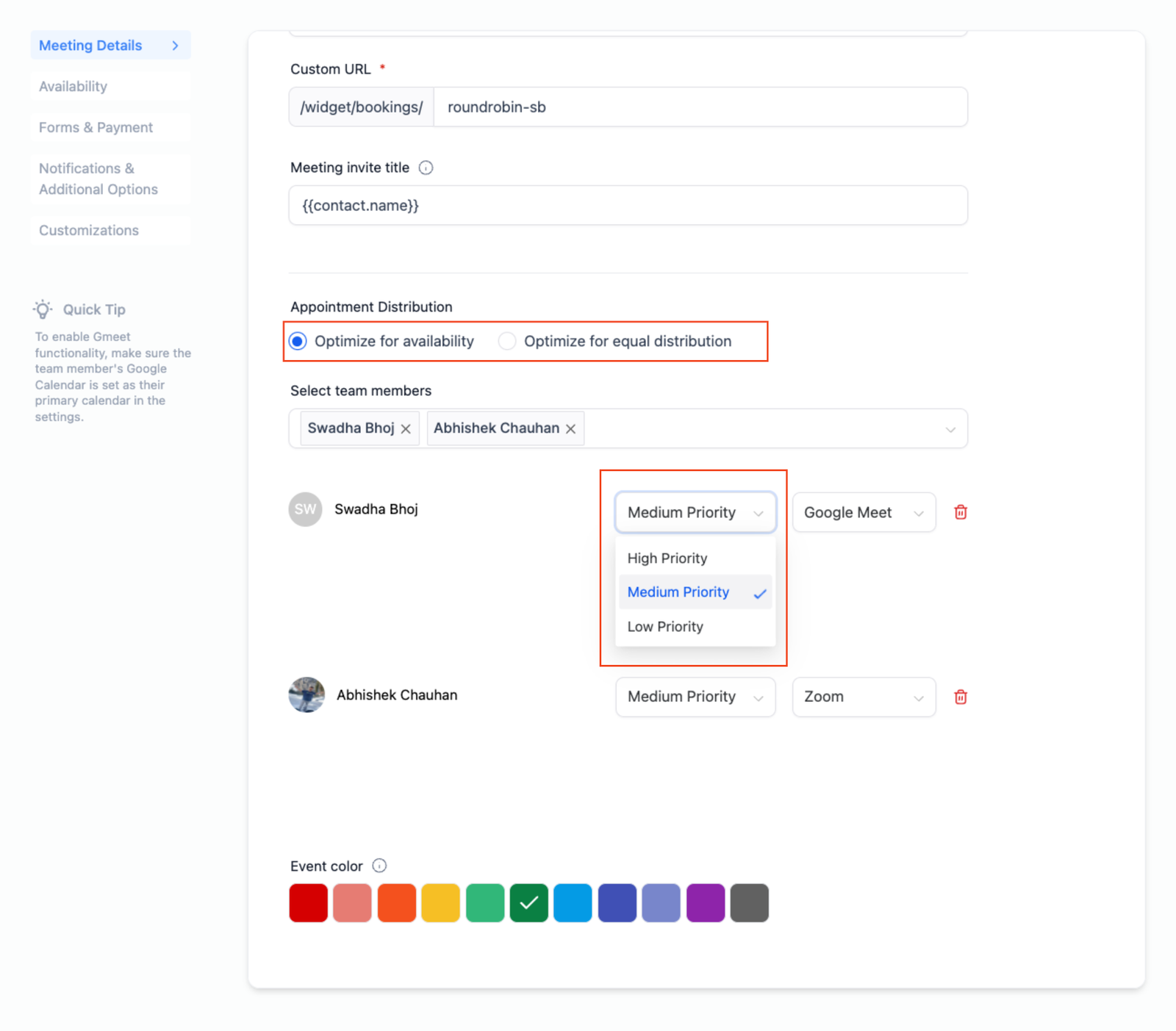The image size is (1176, 1031).
Task: Choose Low Priority from the list
Action: [665, 627]
